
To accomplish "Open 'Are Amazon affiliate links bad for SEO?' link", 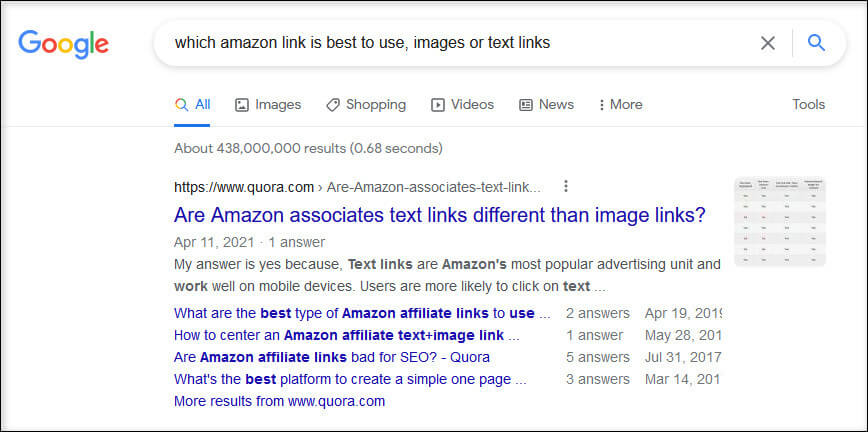I will click(x=332, y=358).
